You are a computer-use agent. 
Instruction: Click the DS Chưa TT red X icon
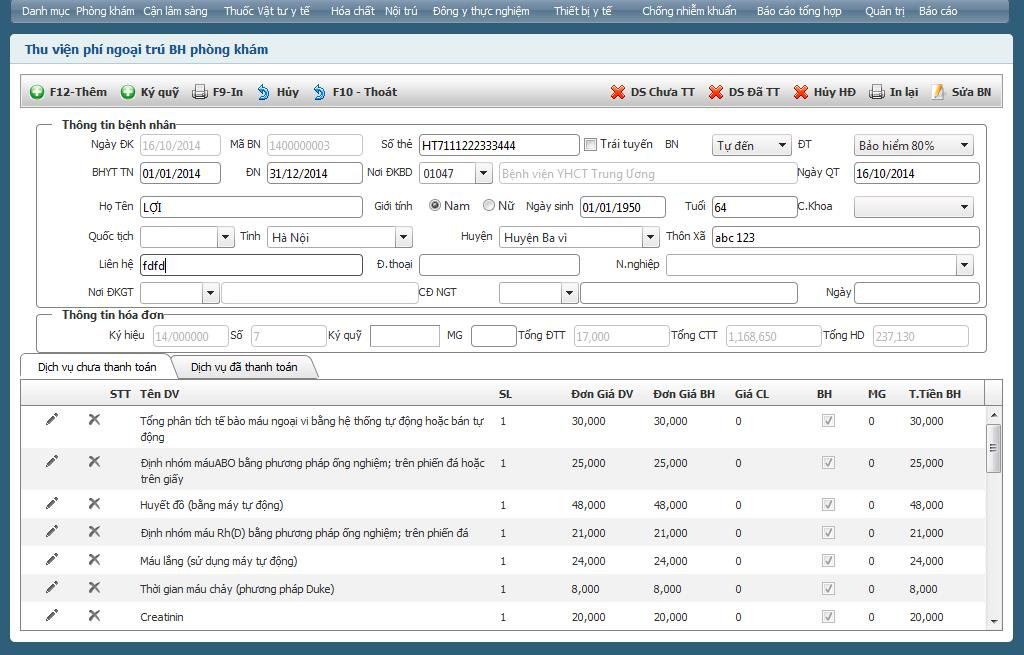tap(618, 92)
